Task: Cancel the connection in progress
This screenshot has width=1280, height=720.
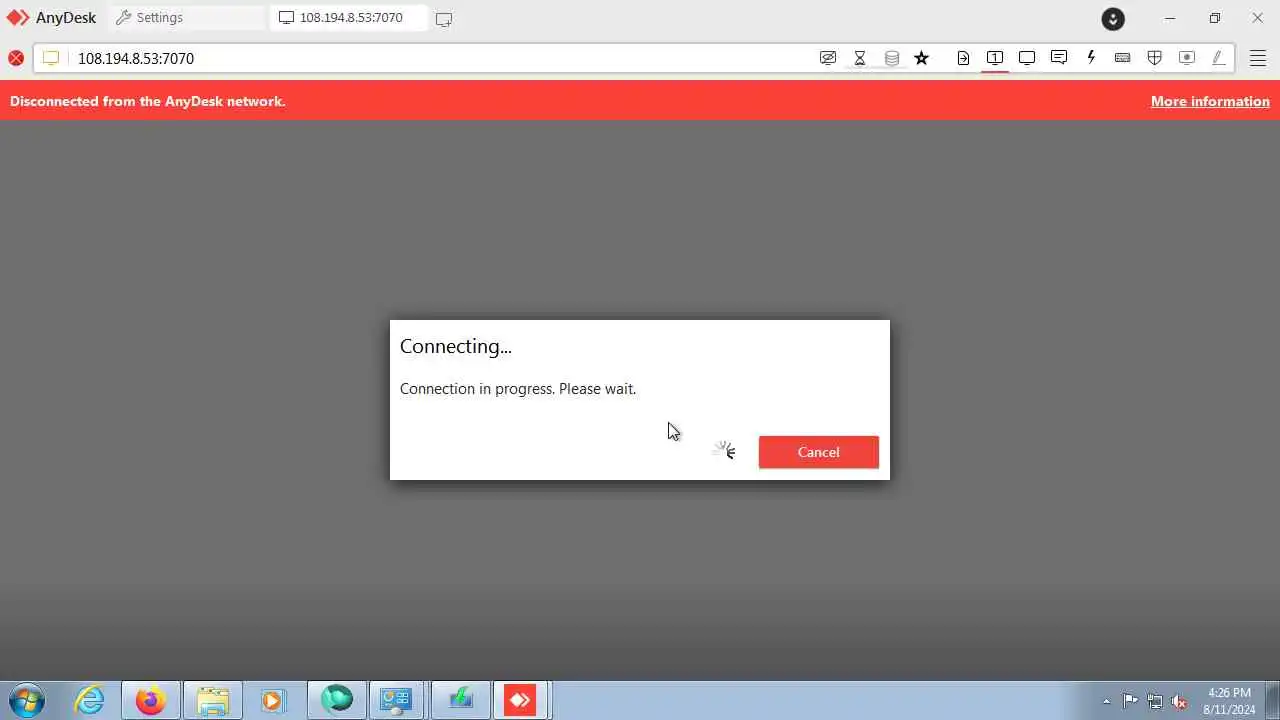Action: [x=818, y=452]
